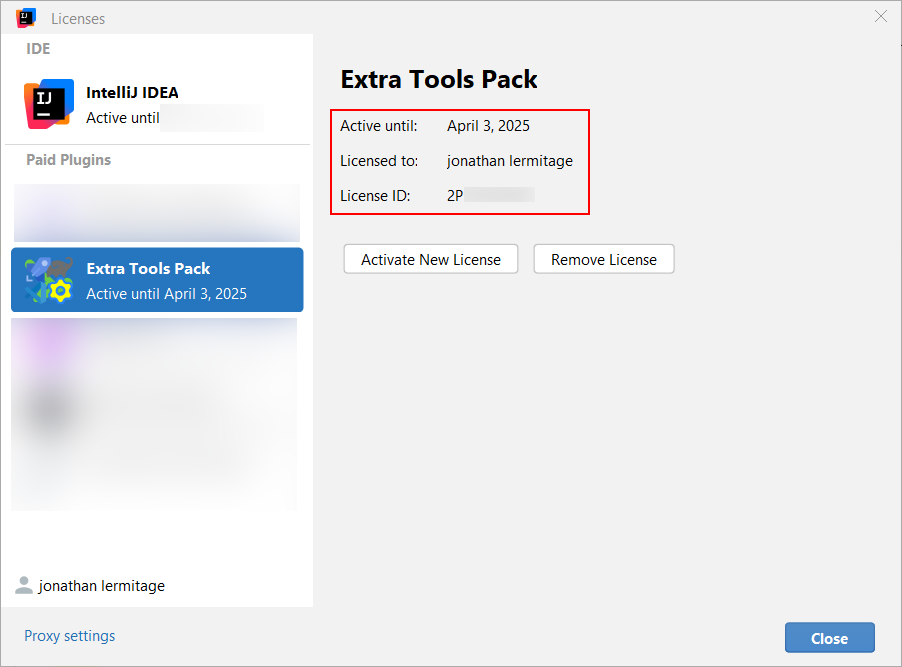Click the 'Licensed to:' label

point(379,161)
